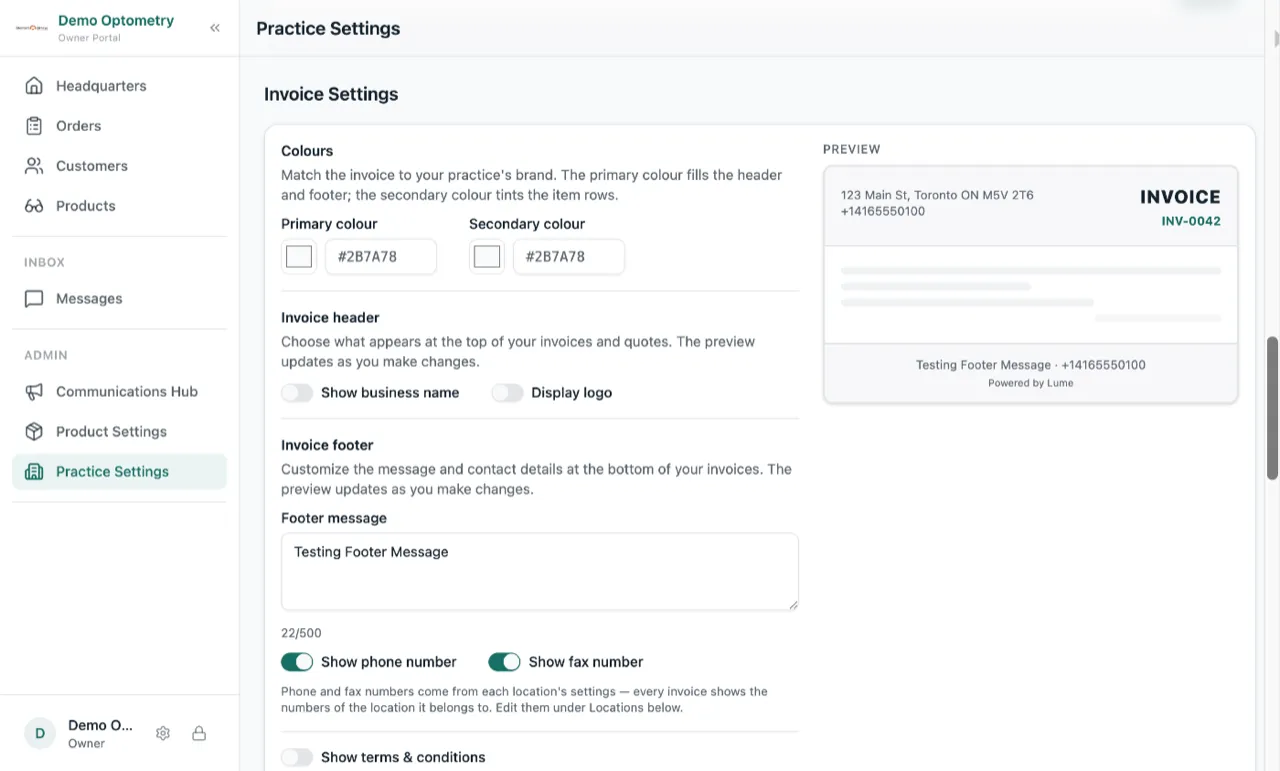Click the owner avatar letter D

(x=40, y=733)
